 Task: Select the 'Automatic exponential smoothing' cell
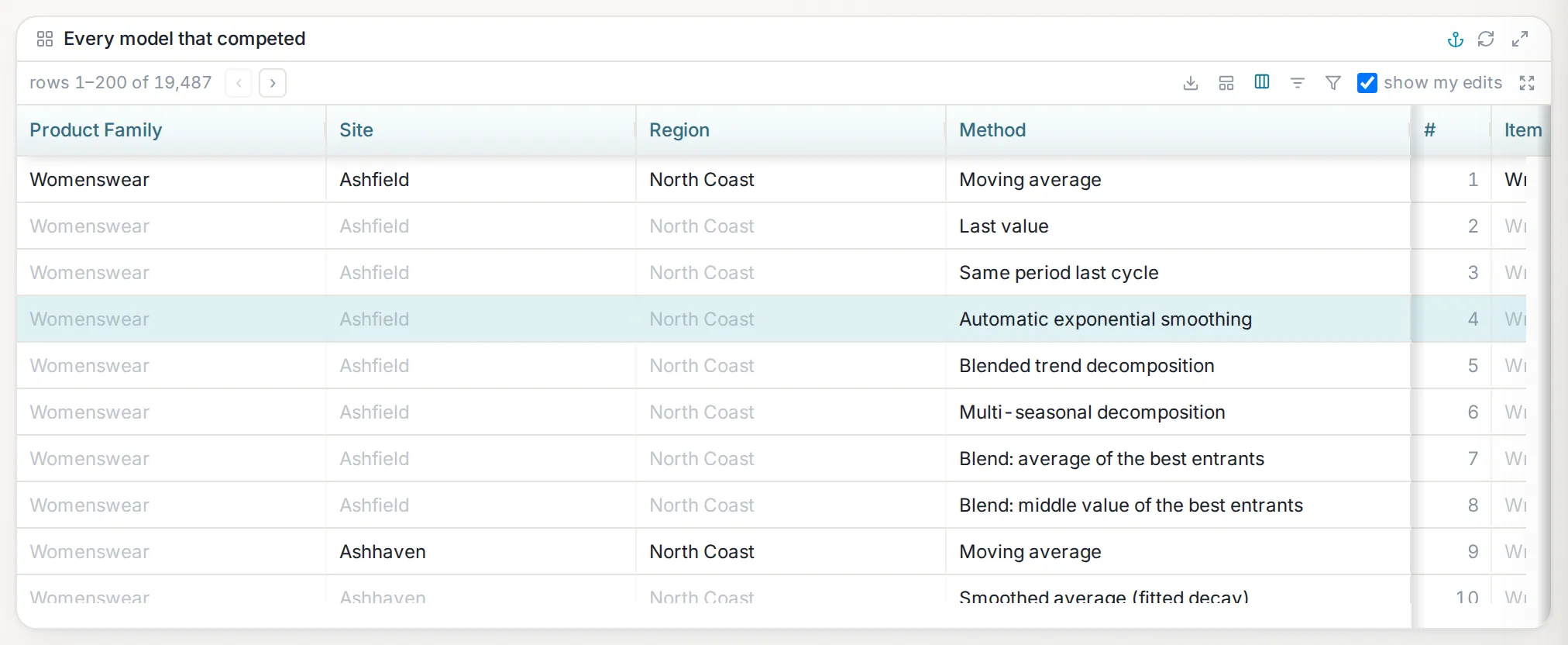point(1178,319)
